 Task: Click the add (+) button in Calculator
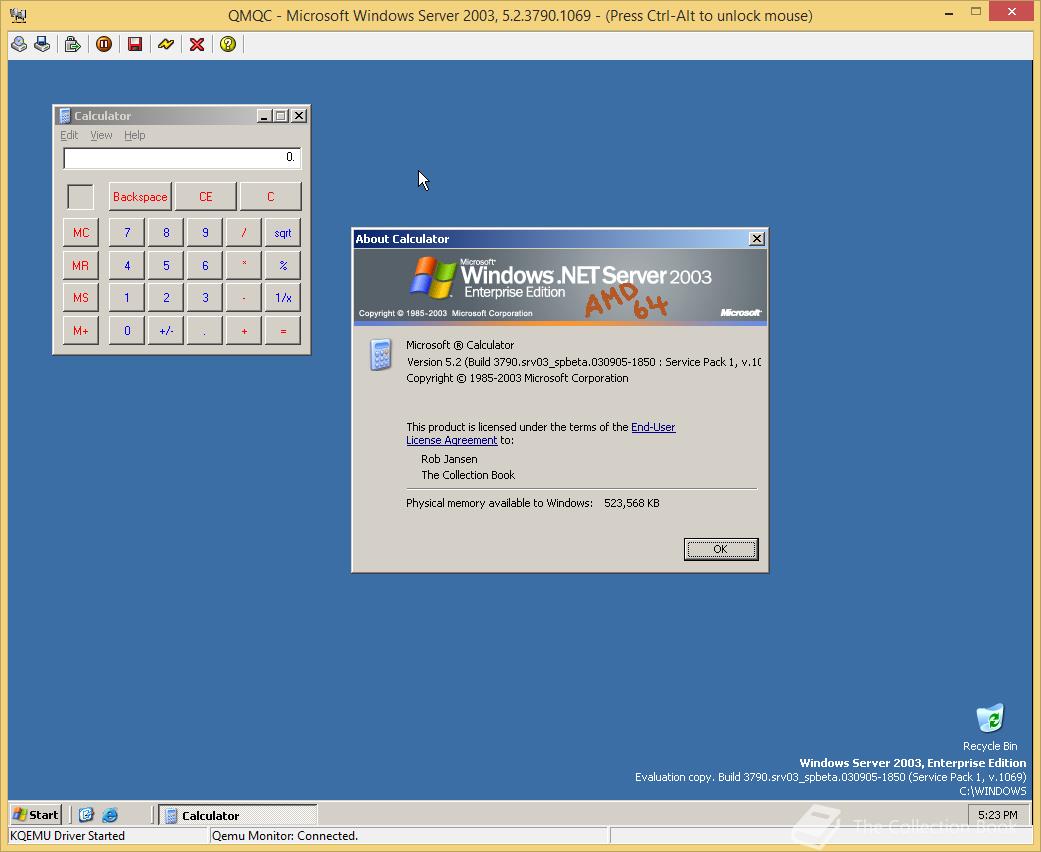coord(244,331)
